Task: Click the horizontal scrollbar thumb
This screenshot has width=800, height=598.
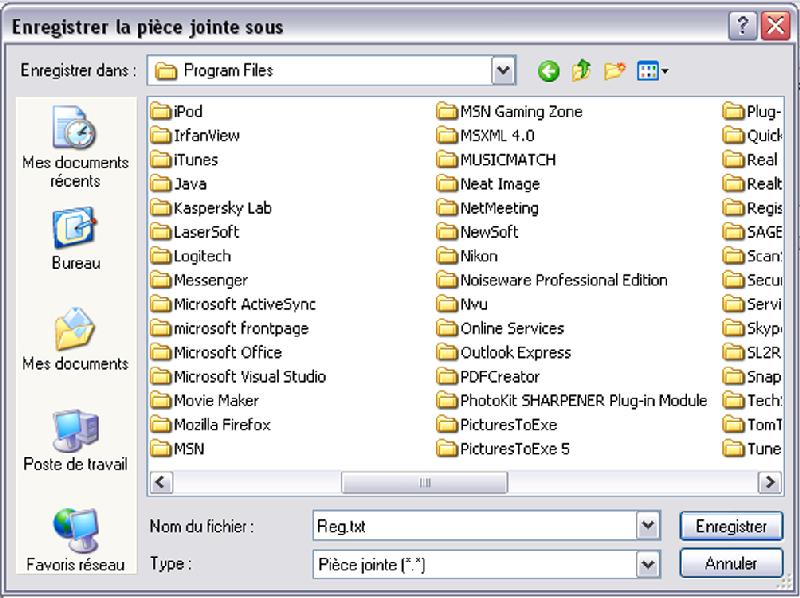Action: pyautogui.click(x=424, y=482)
